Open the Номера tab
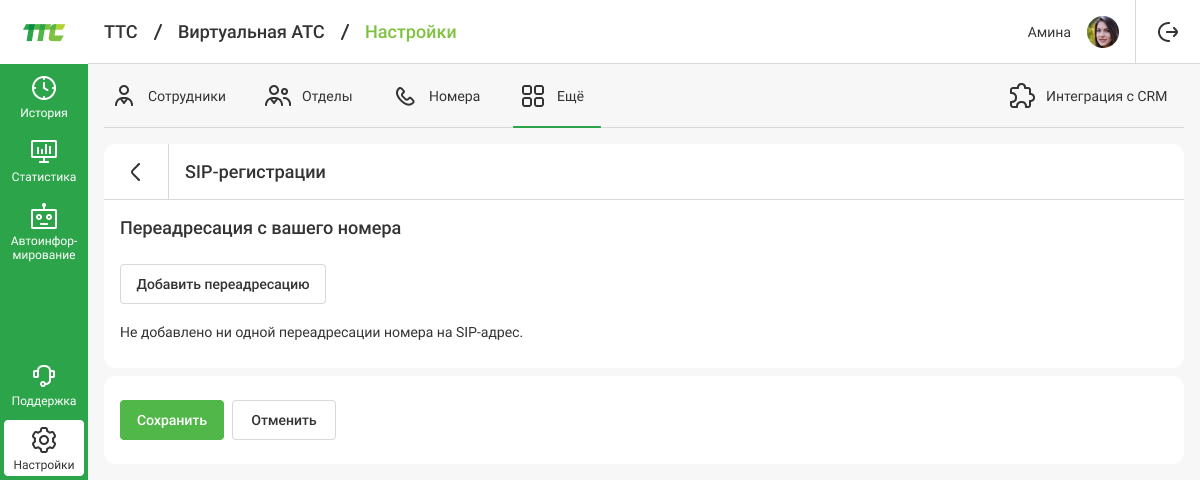1200x480 pixels. [438, 96]
